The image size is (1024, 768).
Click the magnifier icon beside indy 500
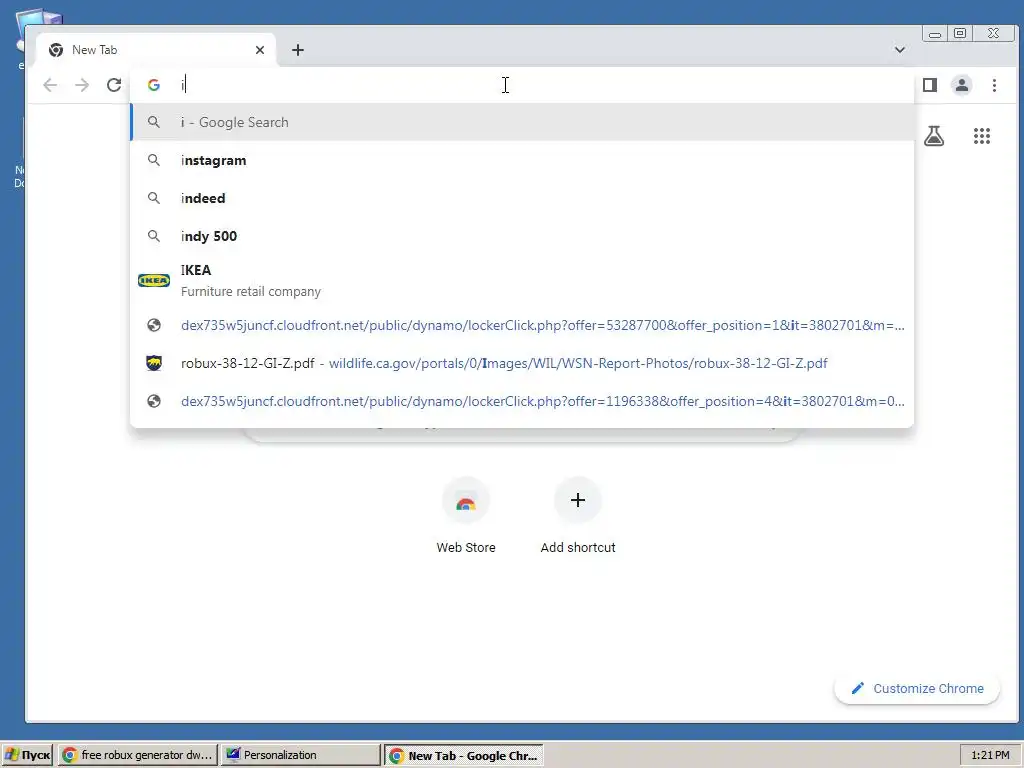coord(154,236)
